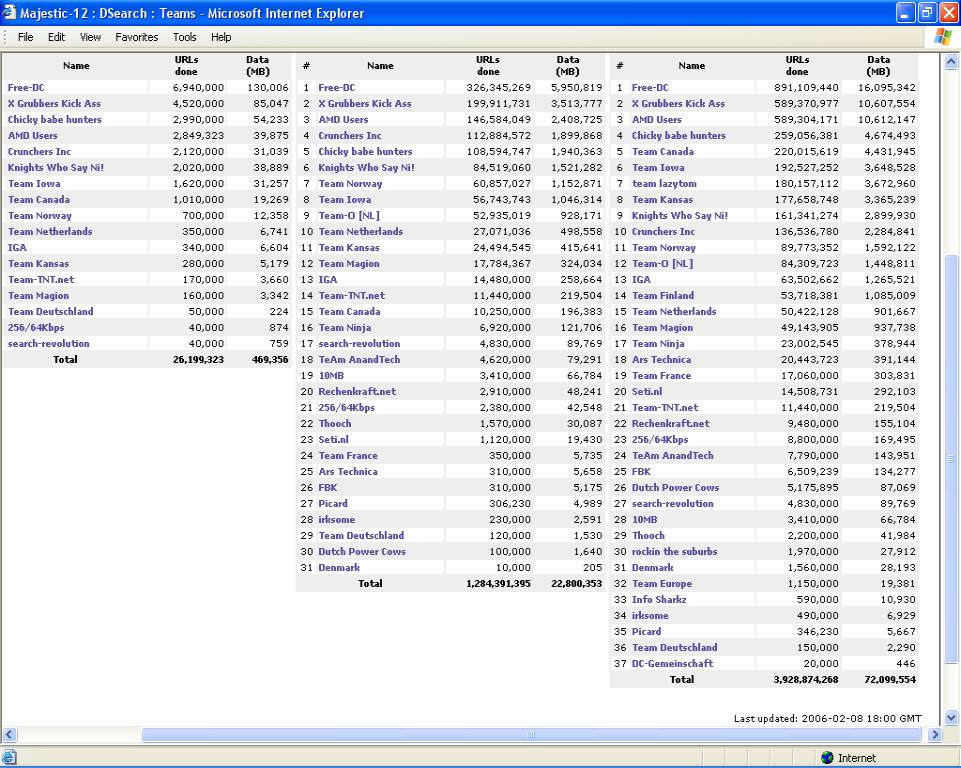
Task: Click the page icon in the status bar
Action: tap(9, 758)
